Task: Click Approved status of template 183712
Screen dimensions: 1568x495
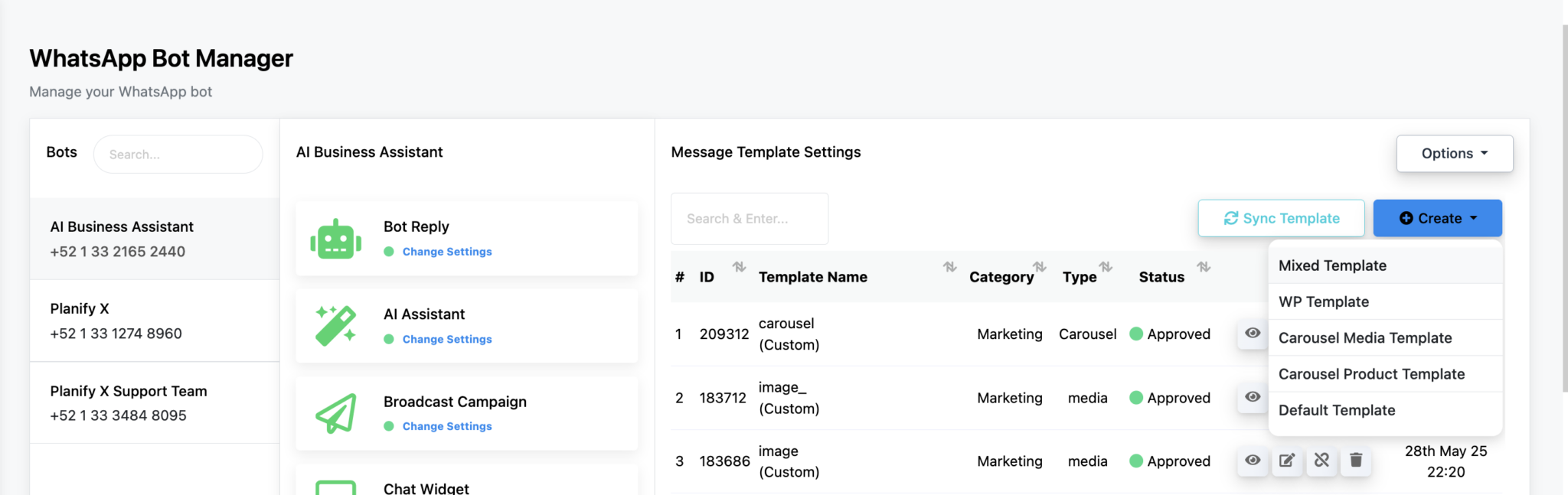Action: (x=1171, y=398)
